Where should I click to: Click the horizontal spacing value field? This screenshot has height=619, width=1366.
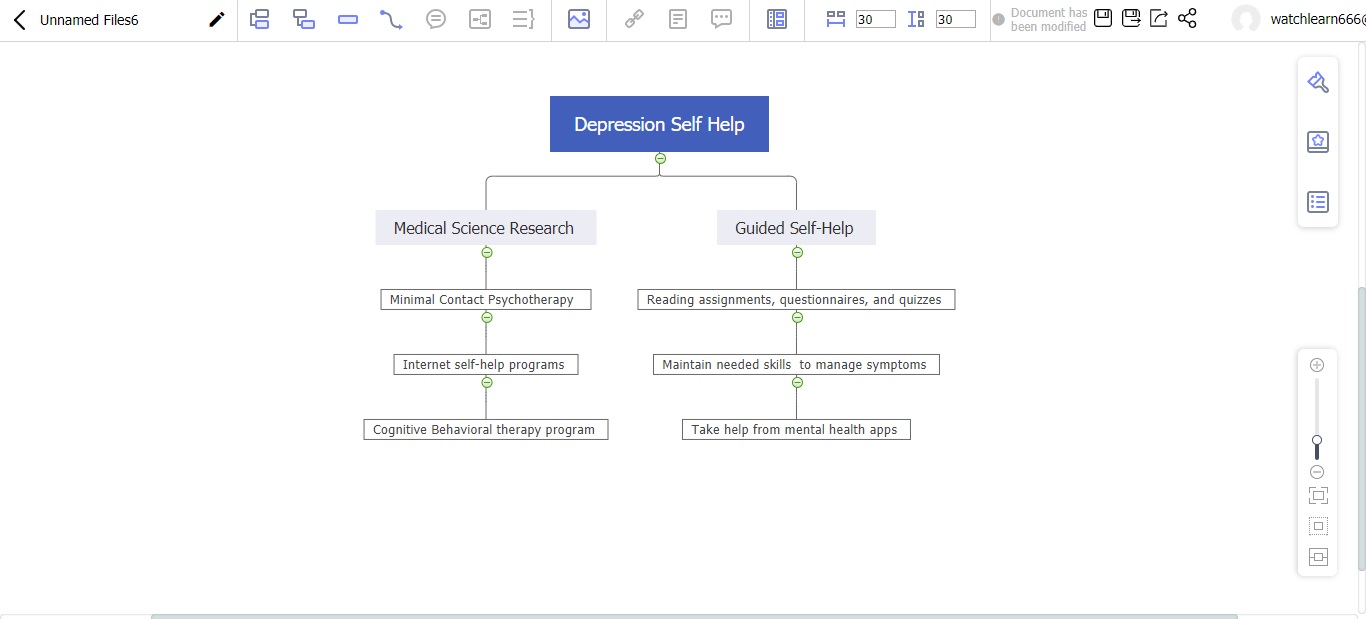tap(875, 19)
